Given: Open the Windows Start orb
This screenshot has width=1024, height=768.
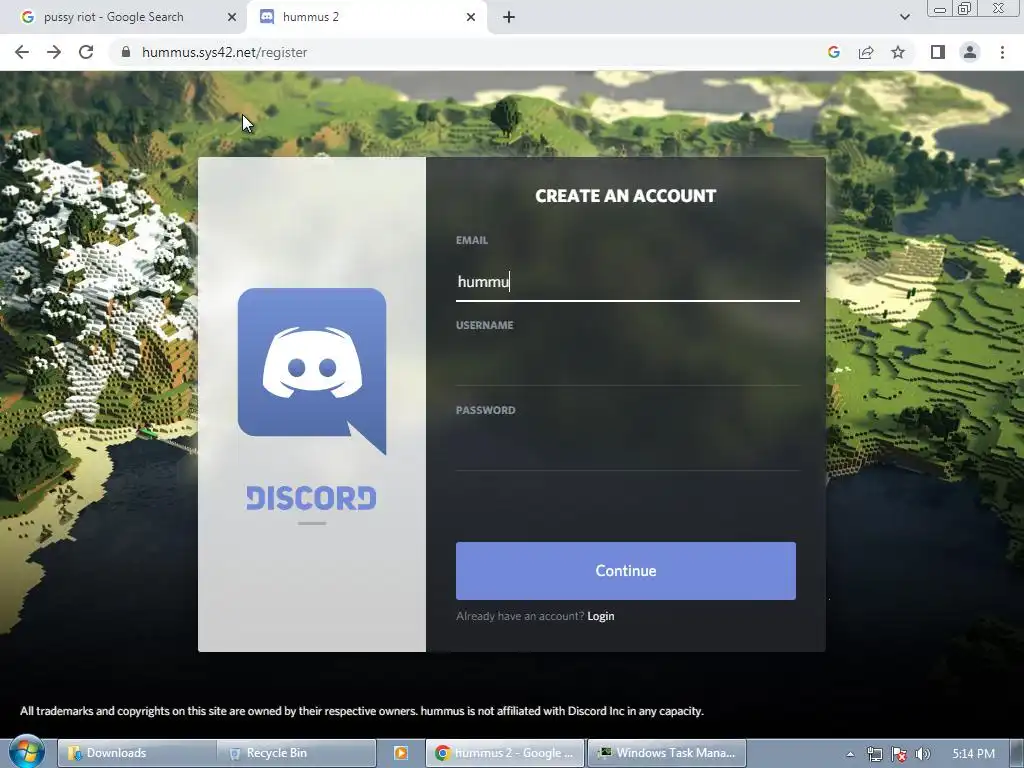Looking at the screenshot, I should pyautogui.click(x=26, y=752).
